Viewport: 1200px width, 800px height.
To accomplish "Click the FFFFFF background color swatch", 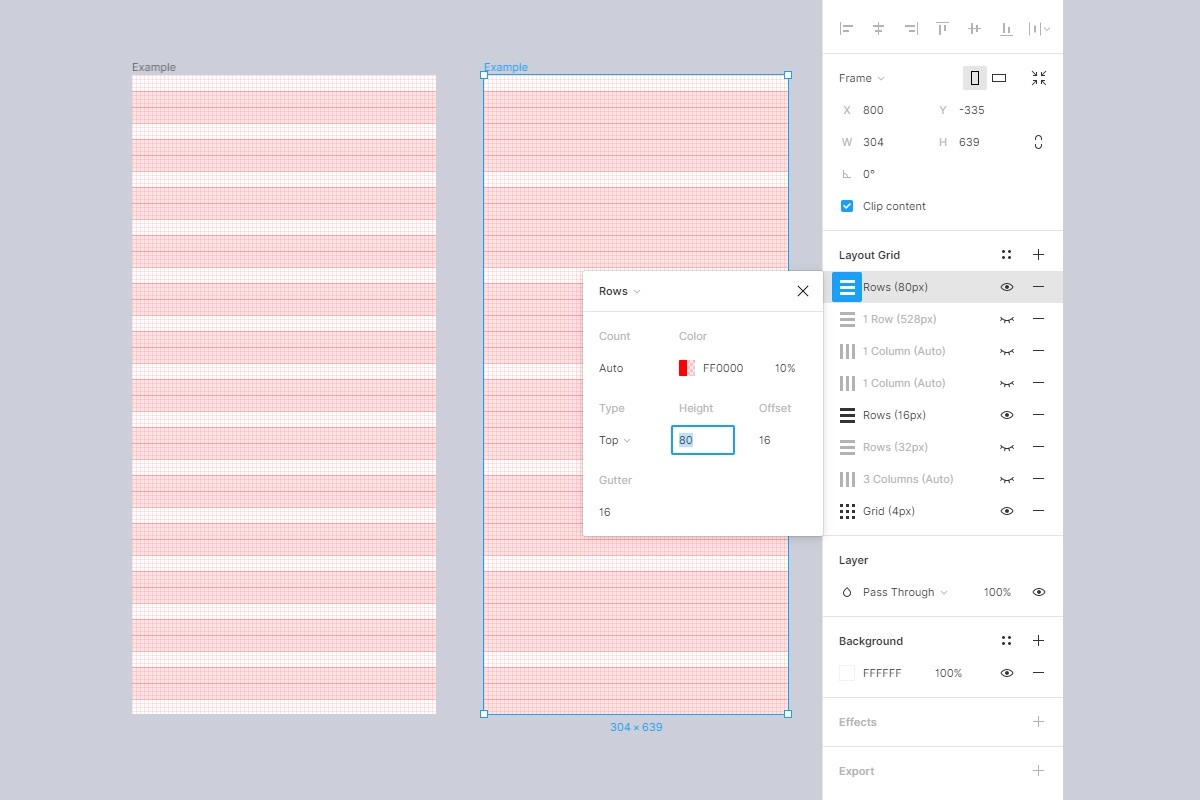I will [x=847, y=673].
